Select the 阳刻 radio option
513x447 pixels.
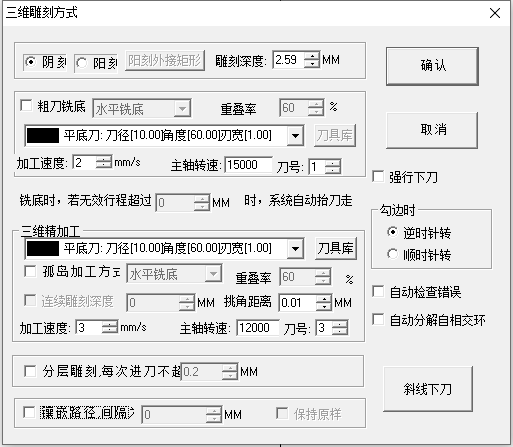(82, 63)
